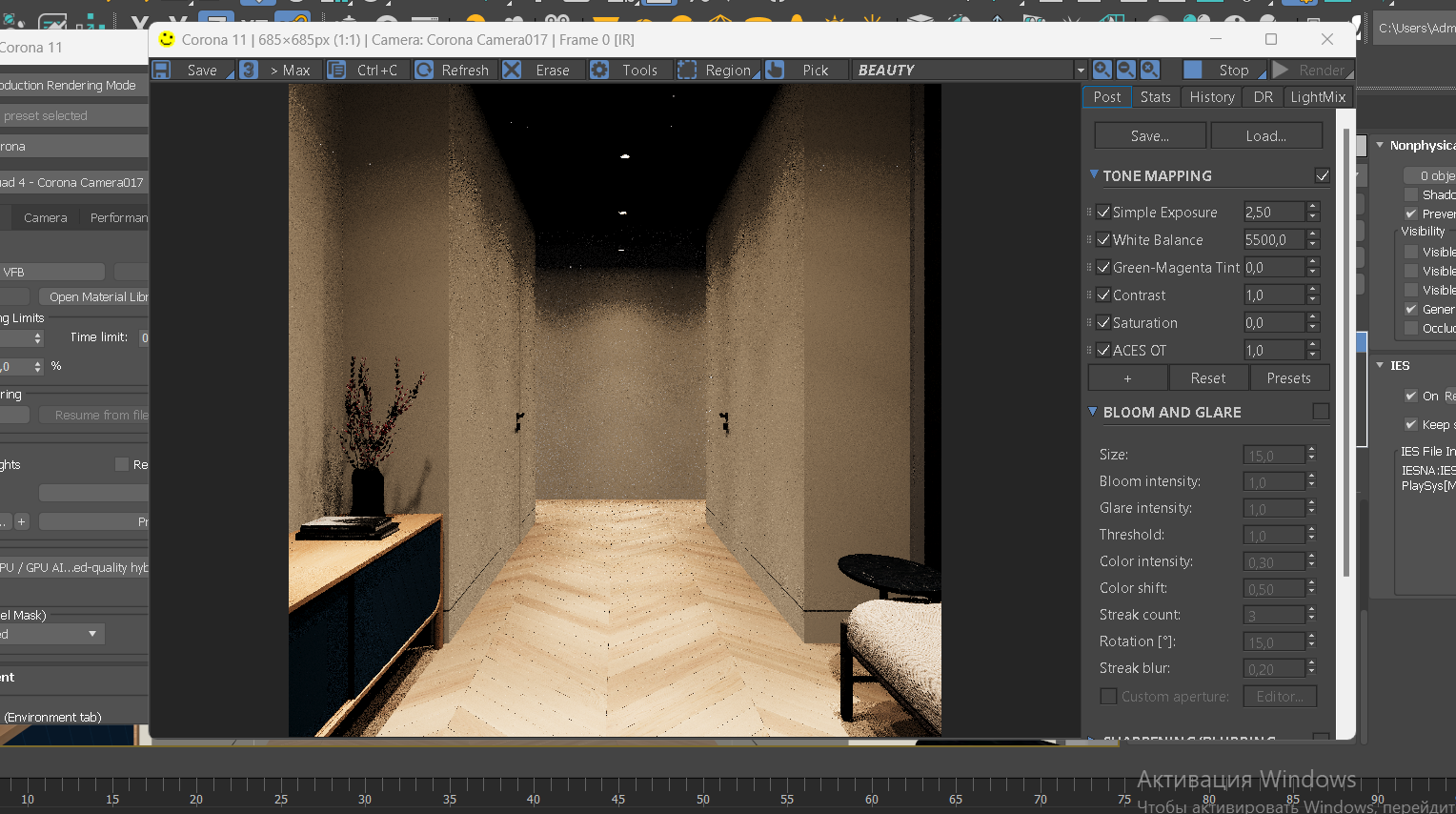
Task: Click the Post panel vertical scrollbar
Action: pos(1346,353)
